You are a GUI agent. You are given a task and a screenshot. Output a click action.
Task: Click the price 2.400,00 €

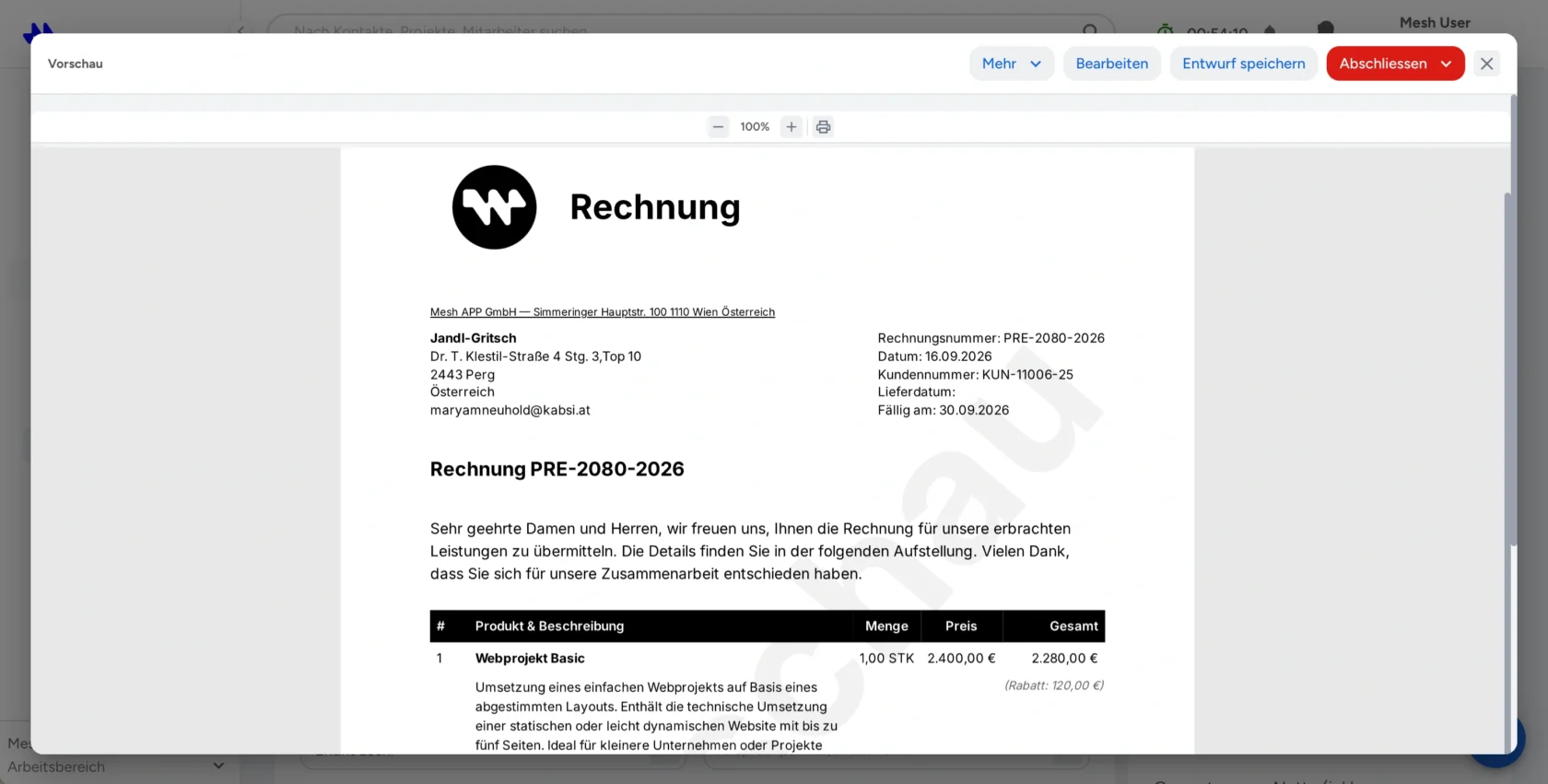(961, 659)
